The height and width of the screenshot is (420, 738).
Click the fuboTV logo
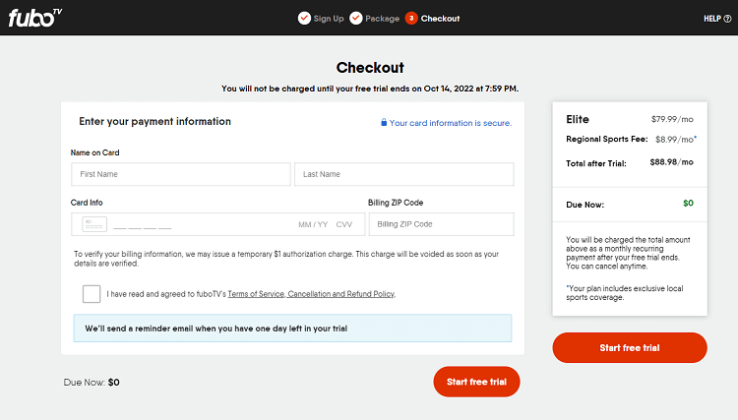pyautogui.click(x=35, y=18)
